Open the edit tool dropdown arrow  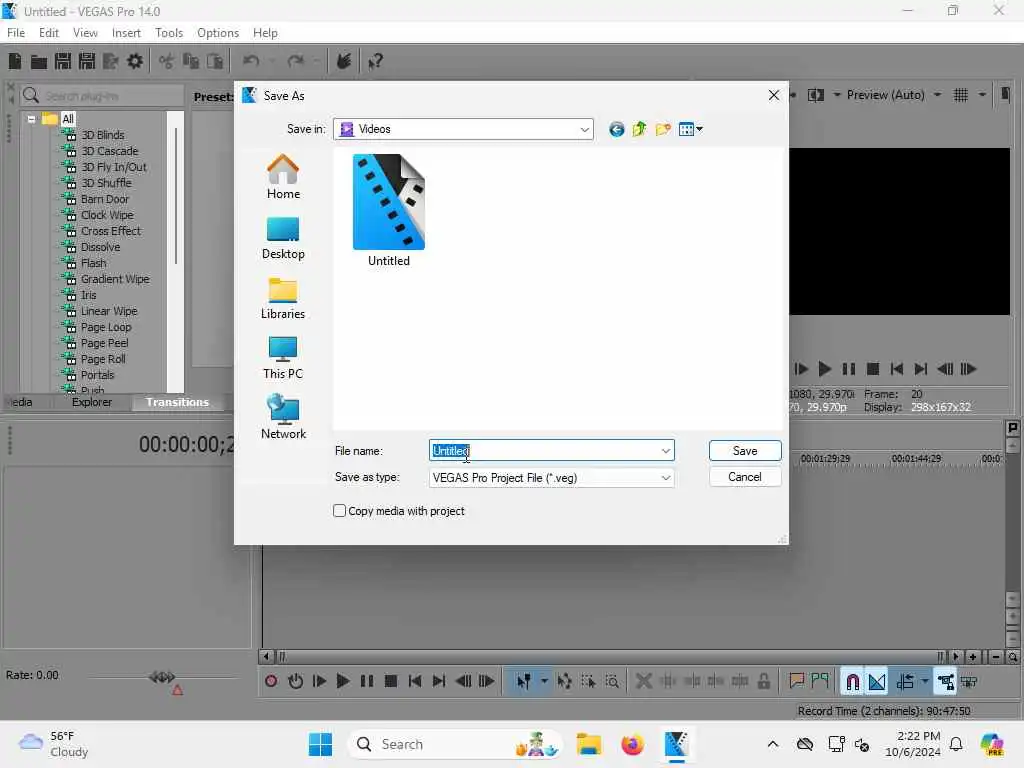click(544, 682)
